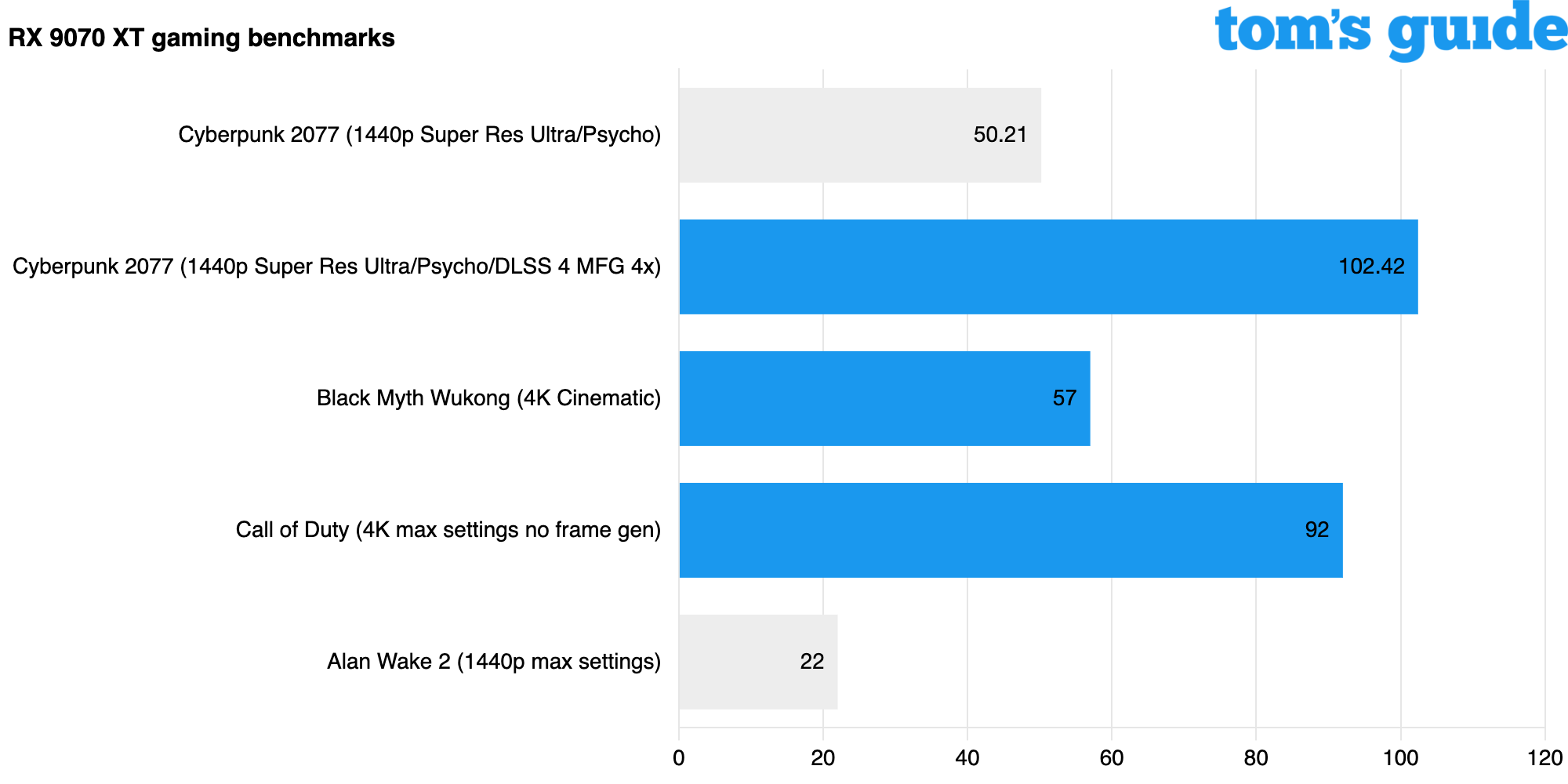Click the 80 axis tick label
The width and height of the screenshot is (1568, 784).
click(1256, 758)
